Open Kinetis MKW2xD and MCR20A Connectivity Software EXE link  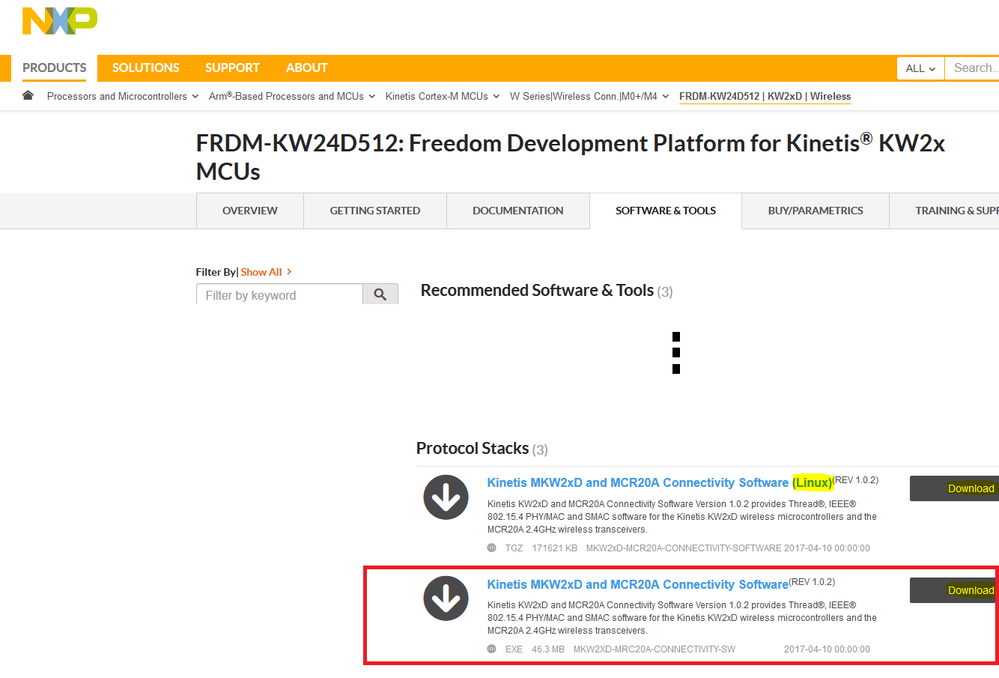(x=638, y=584)
